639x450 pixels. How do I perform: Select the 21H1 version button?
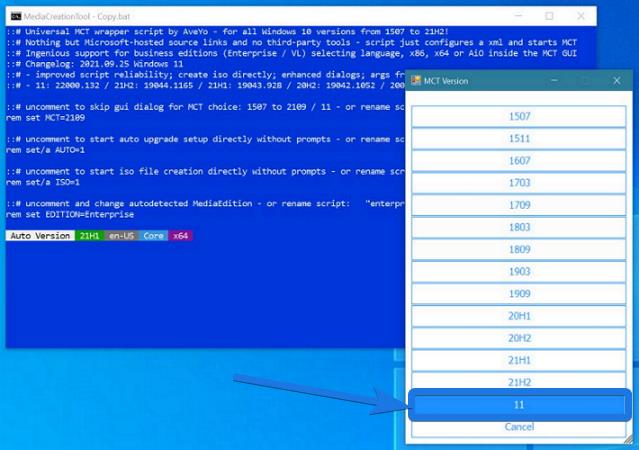(519, 360)
